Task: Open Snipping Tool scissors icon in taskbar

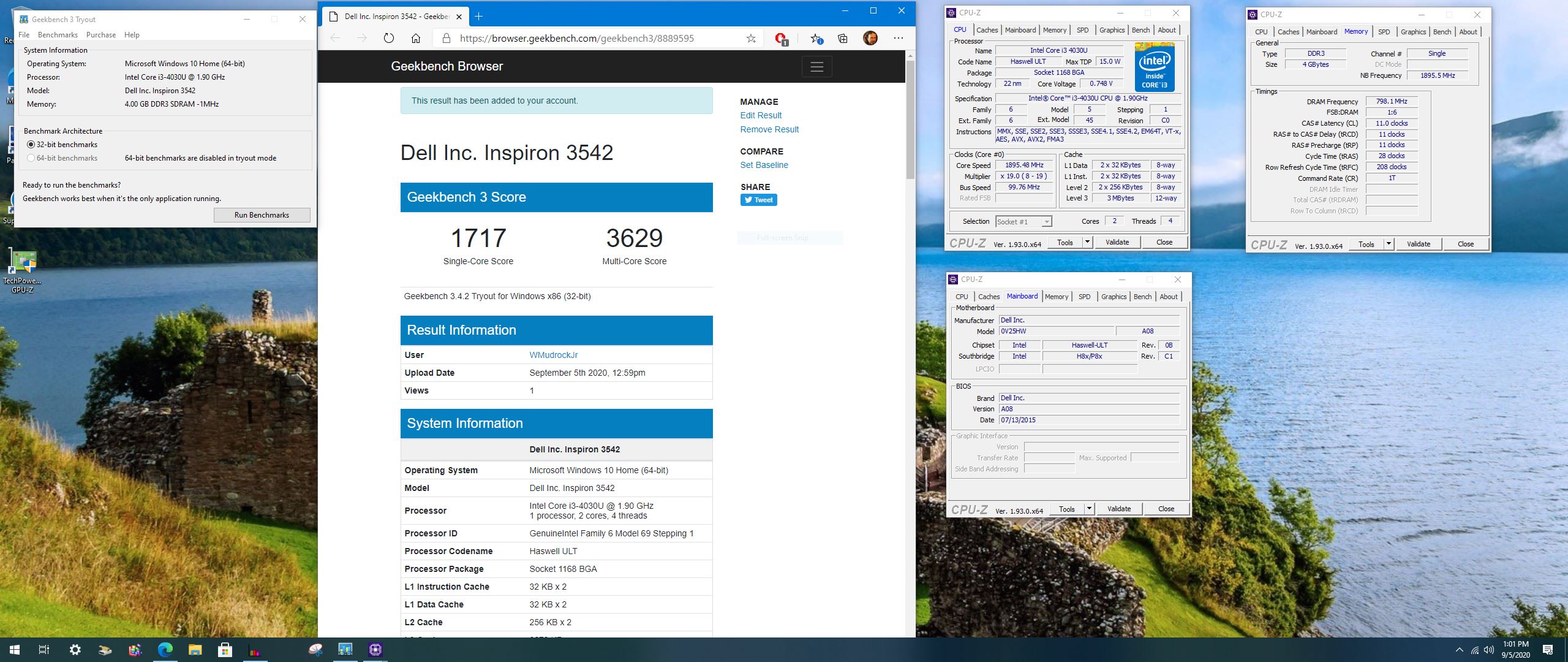Action: tap(315, 650)
